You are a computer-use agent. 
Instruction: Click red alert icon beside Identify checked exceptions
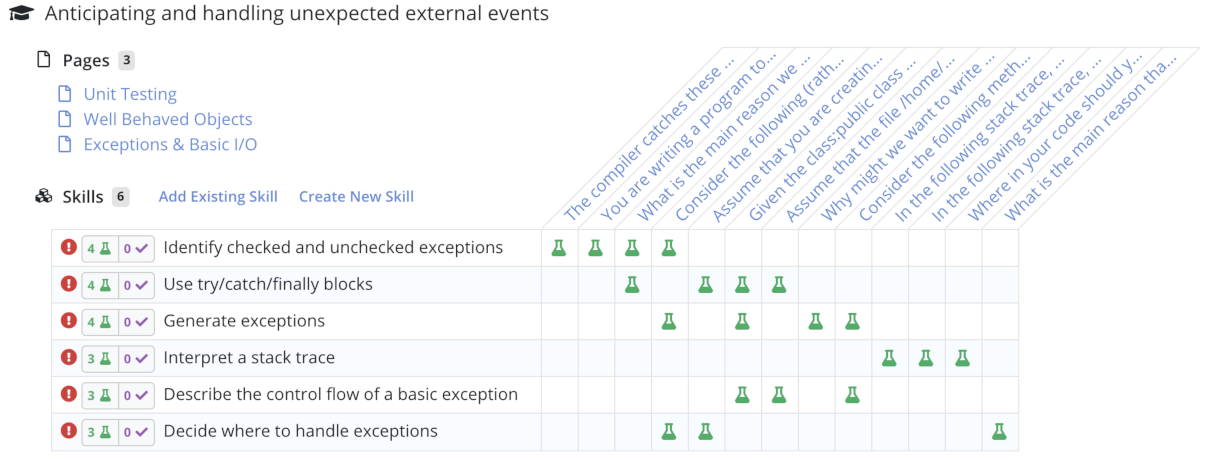tap(69, 247)
